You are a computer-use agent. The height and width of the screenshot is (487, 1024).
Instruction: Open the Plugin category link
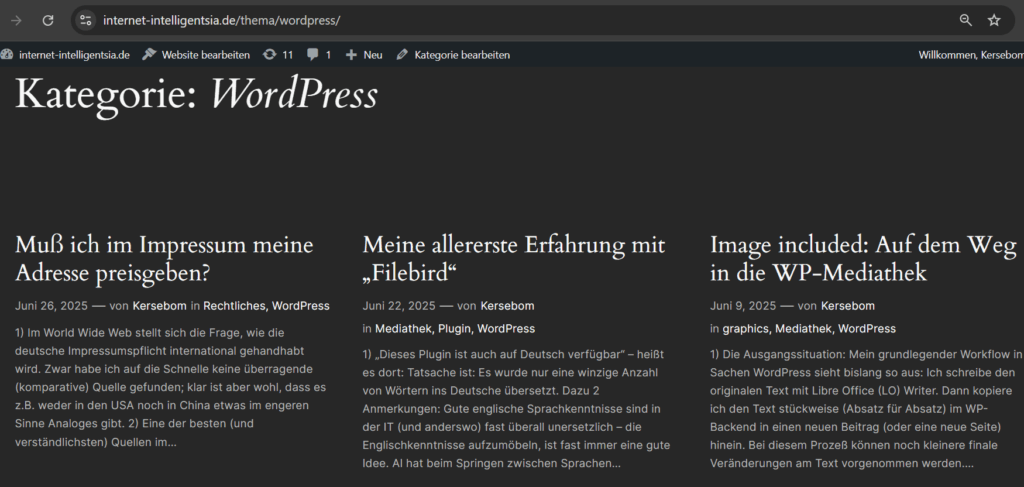coord(455,328)
